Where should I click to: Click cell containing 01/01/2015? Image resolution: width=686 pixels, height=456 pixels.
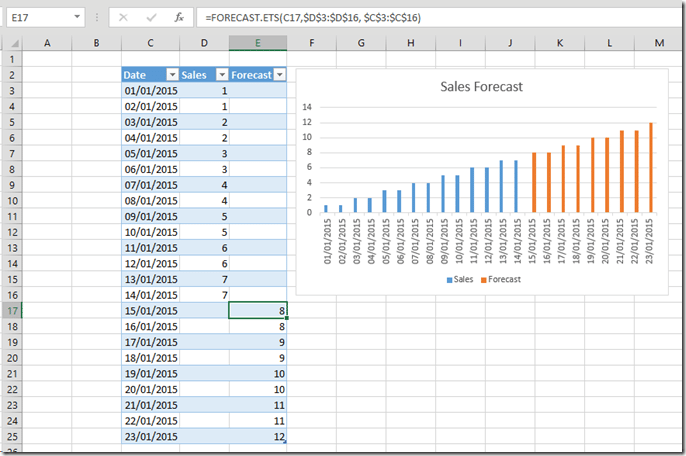click(x=150, y=91)
